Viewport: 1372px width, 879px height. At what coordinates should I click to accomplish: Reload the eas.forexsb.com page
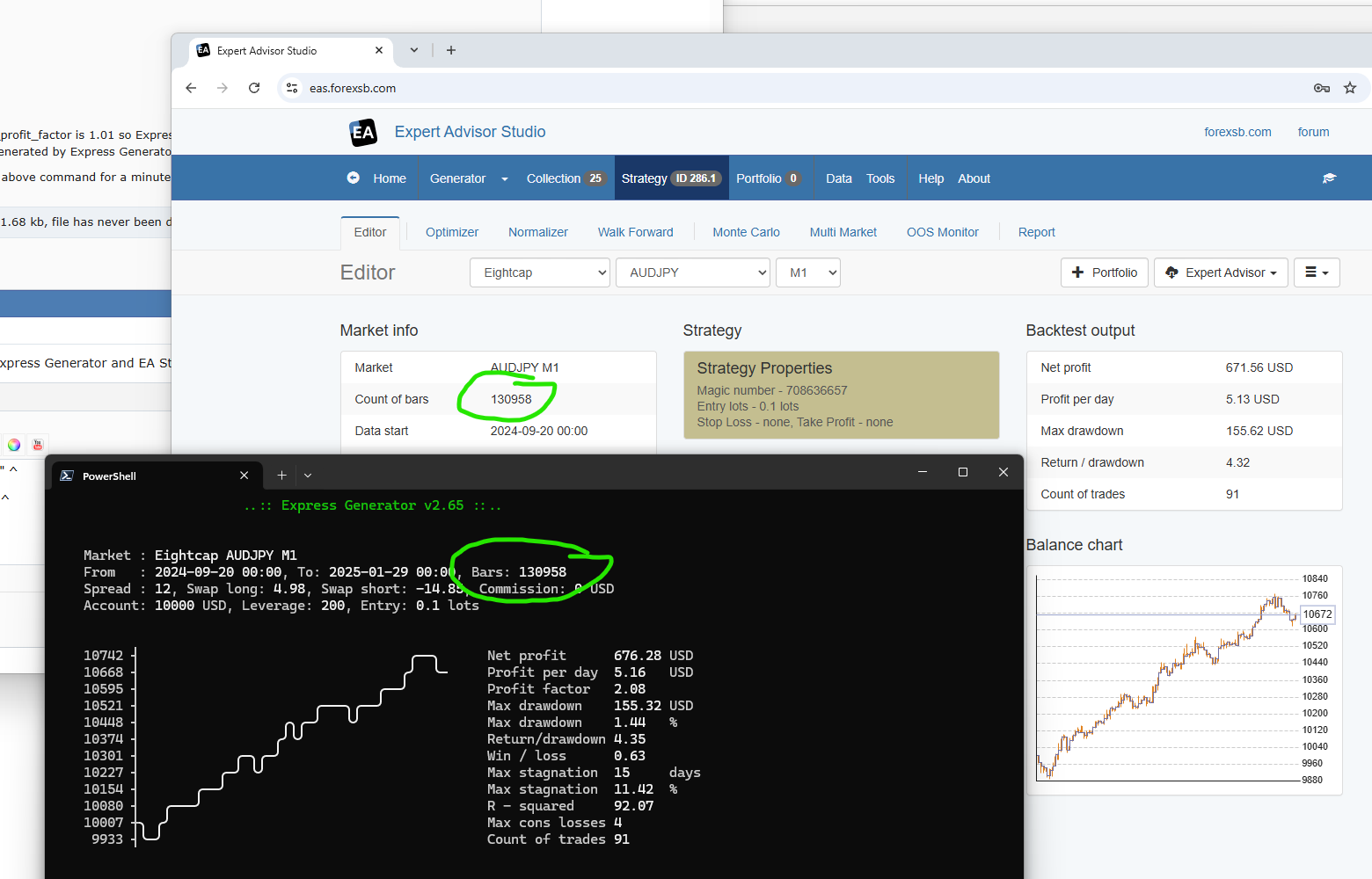(254, 88)
